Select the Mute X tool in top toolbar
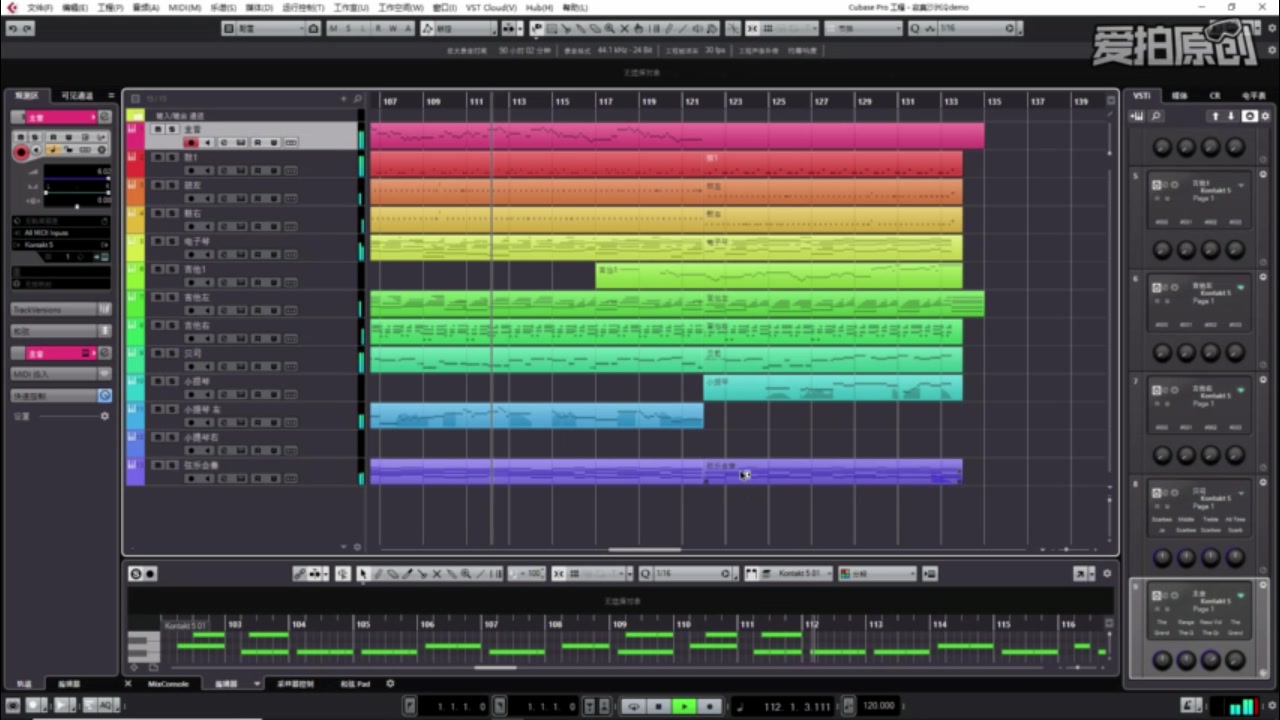This screenshot has width=1280, height=720. [624, 29]
